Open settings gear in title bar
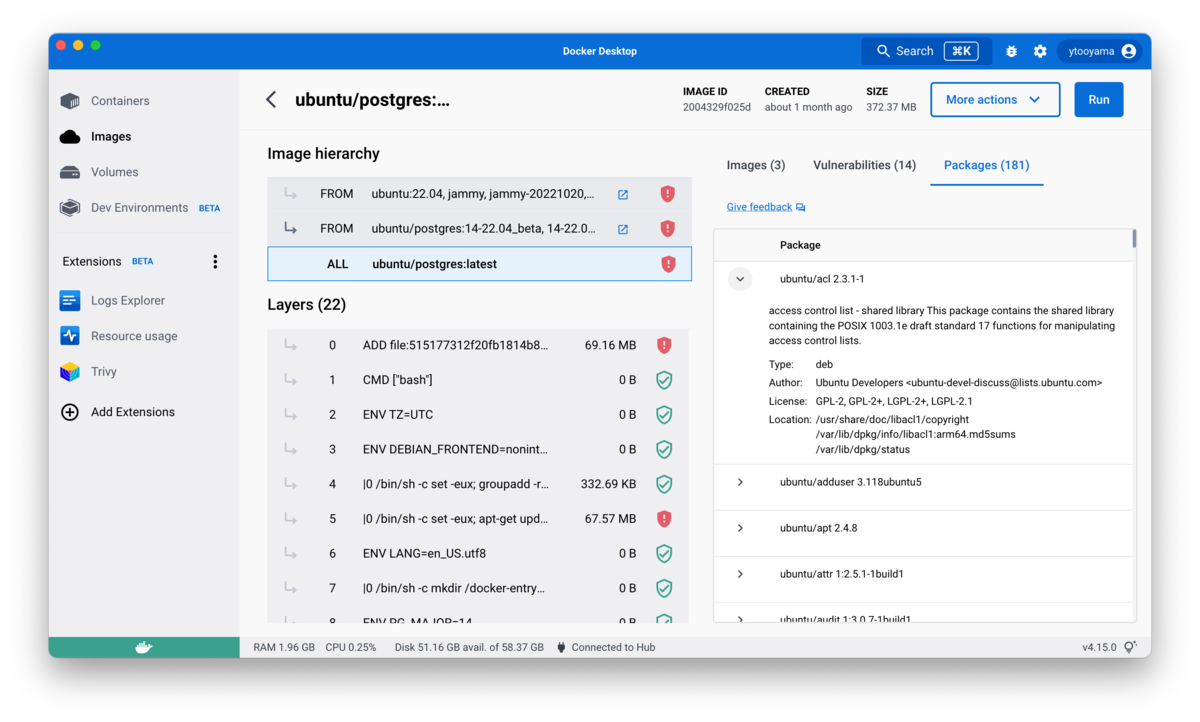This screenshot has width=1200, height=722. coord(1040,51)
